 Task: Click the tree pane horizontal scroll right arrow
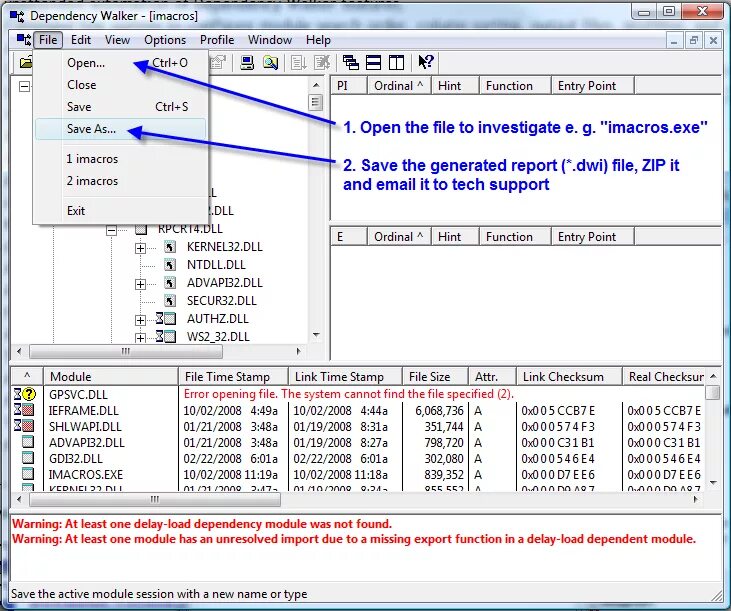299,351
